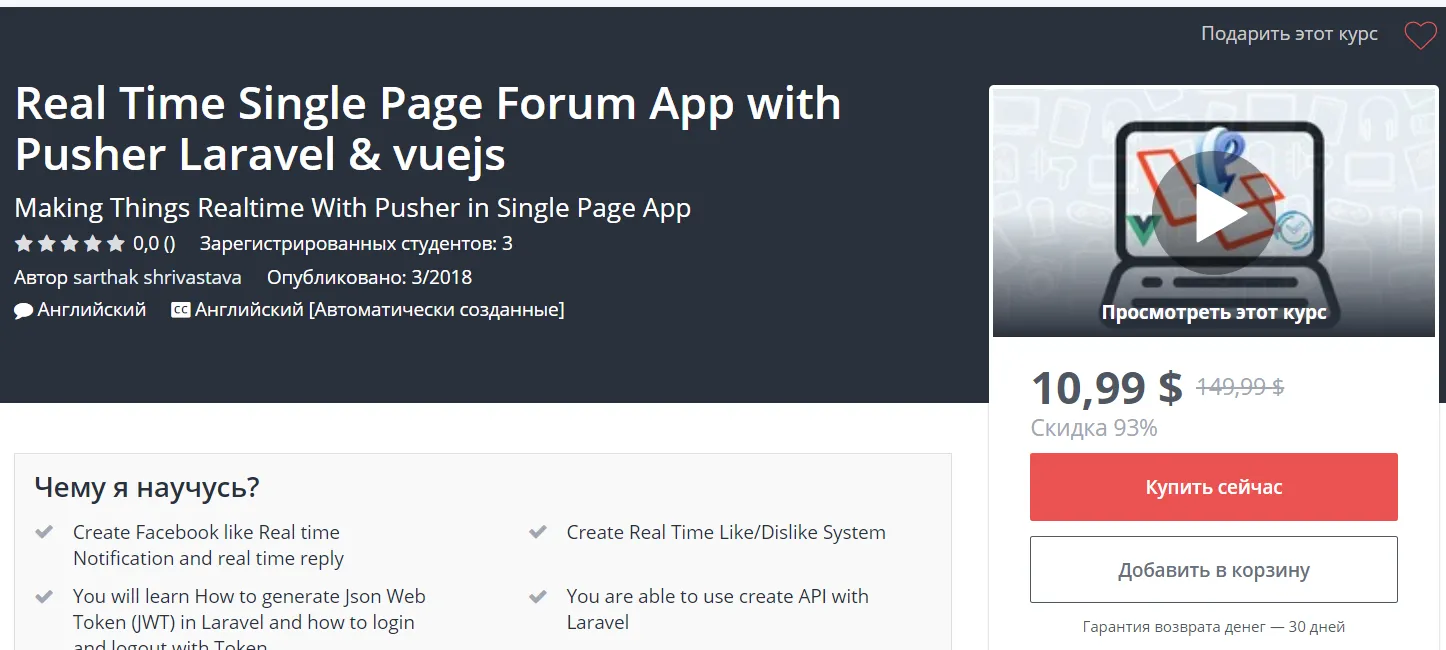Click the speech bubble language icon

pyautogui.click(x=24, y=311)
